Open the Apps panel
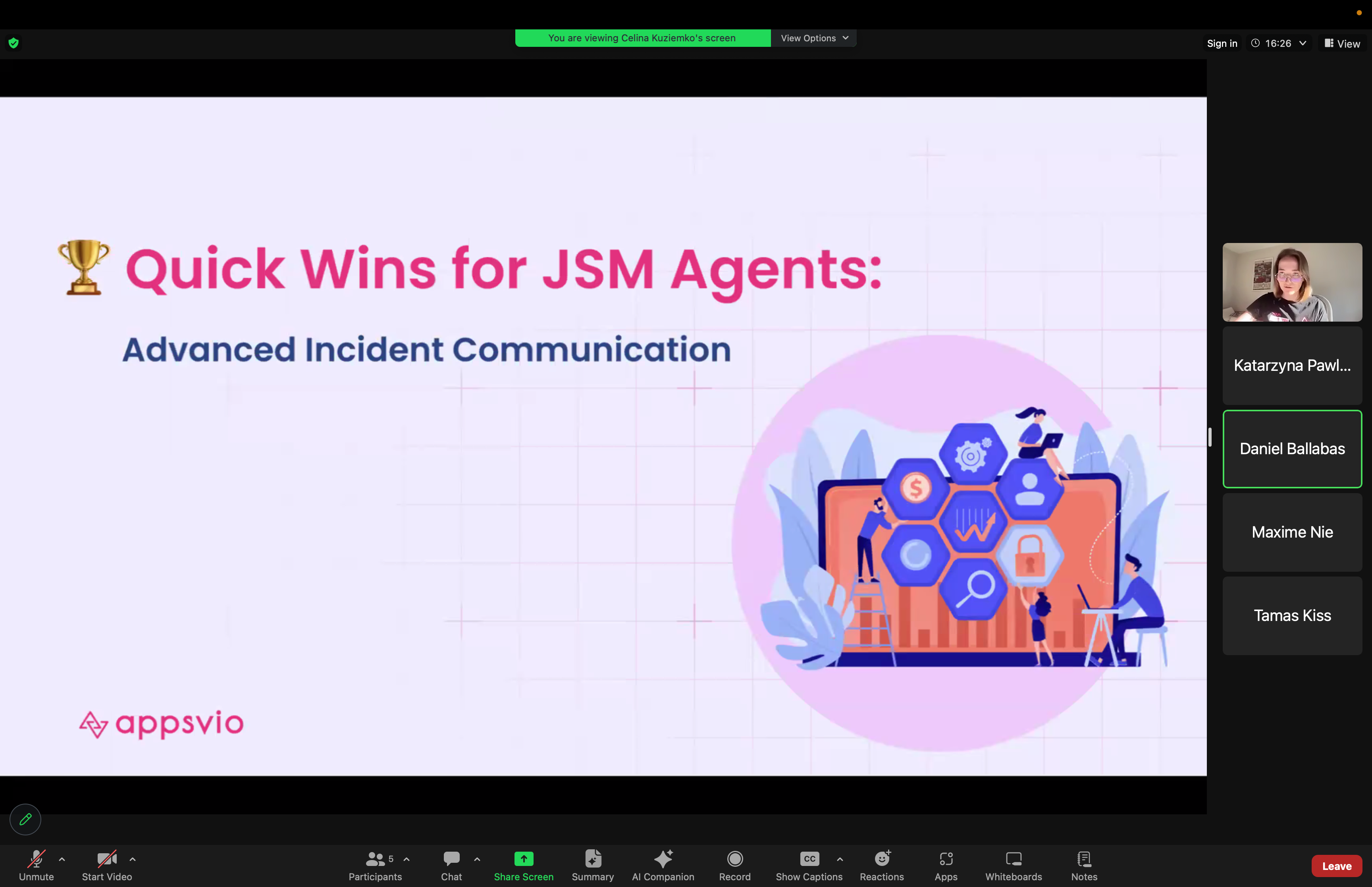 945,865
